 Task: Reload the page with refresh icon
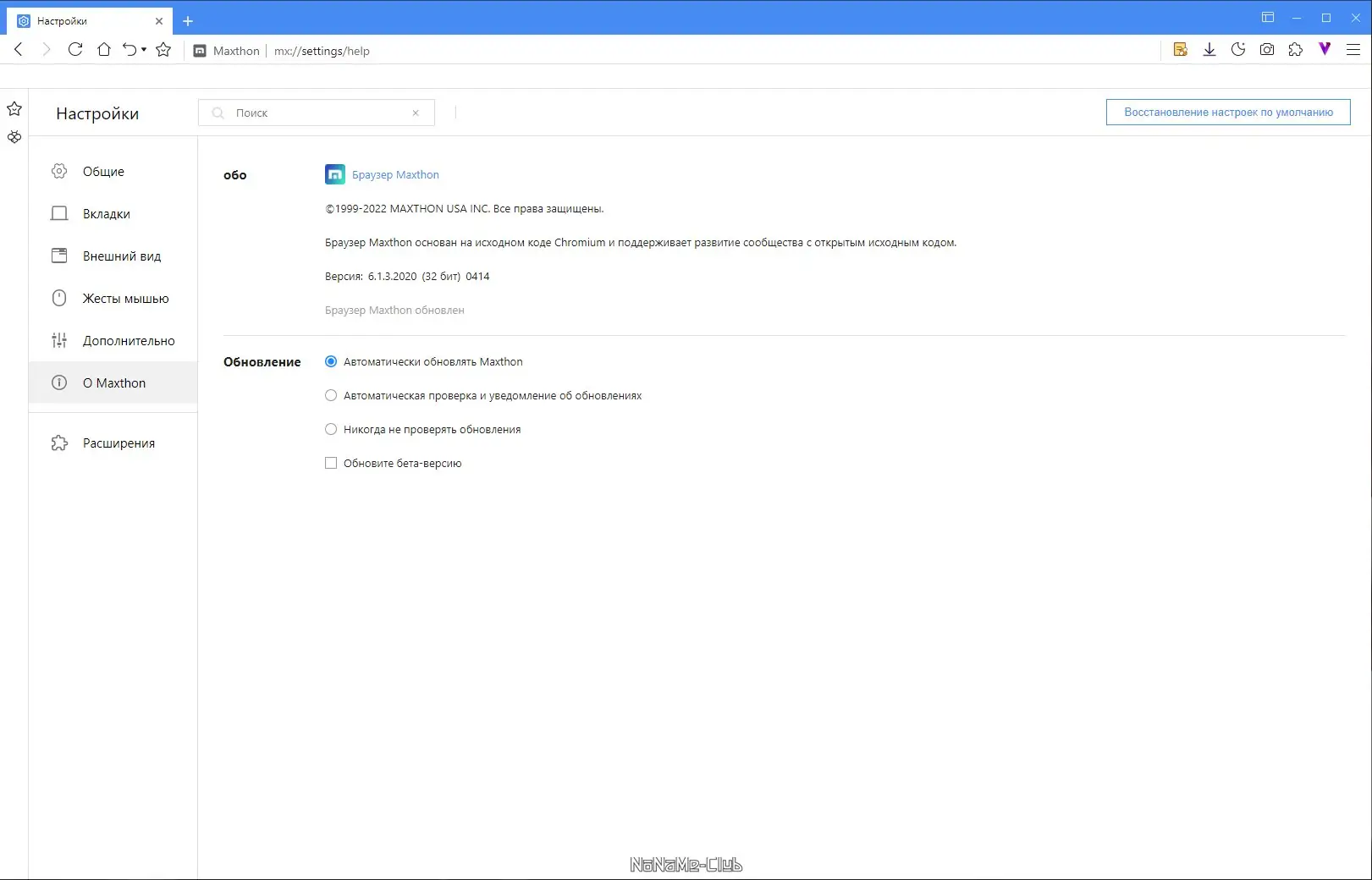(75, 50)
